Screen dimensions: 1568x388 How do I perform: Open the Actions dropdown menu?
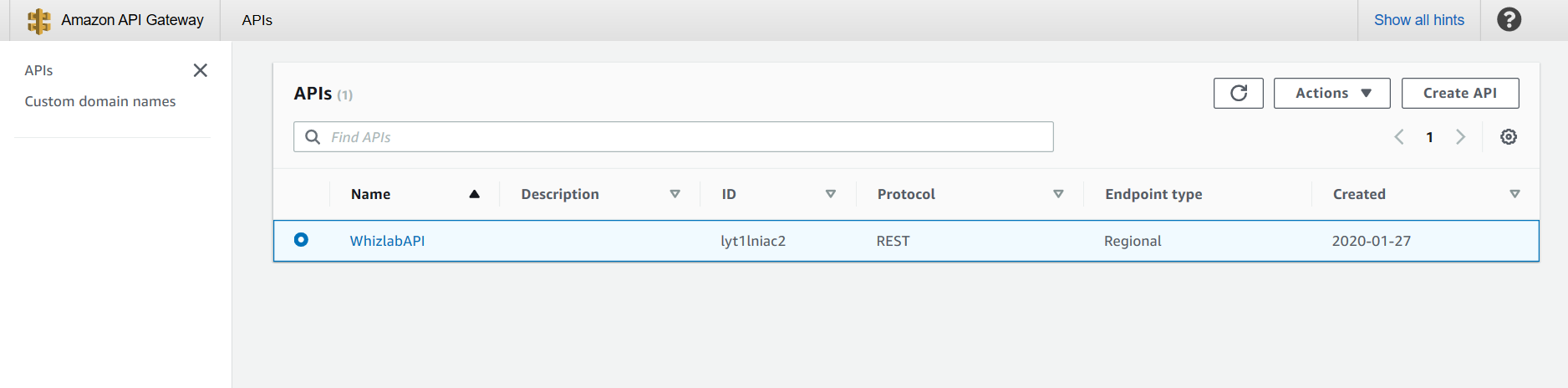pyautogui.click(x=1332, y=93)
